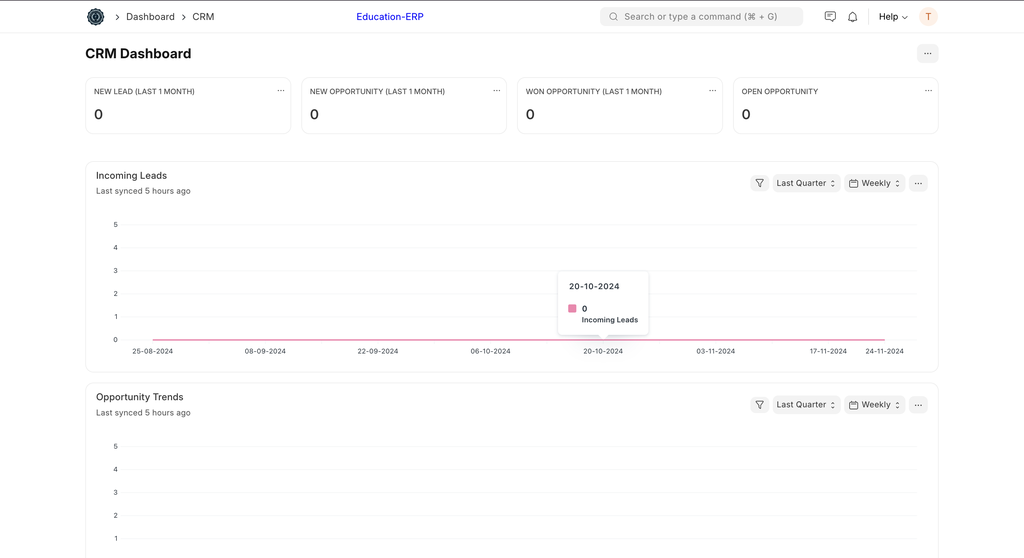Click the Opportunity Trends chart title

click(x=140, y=397)
